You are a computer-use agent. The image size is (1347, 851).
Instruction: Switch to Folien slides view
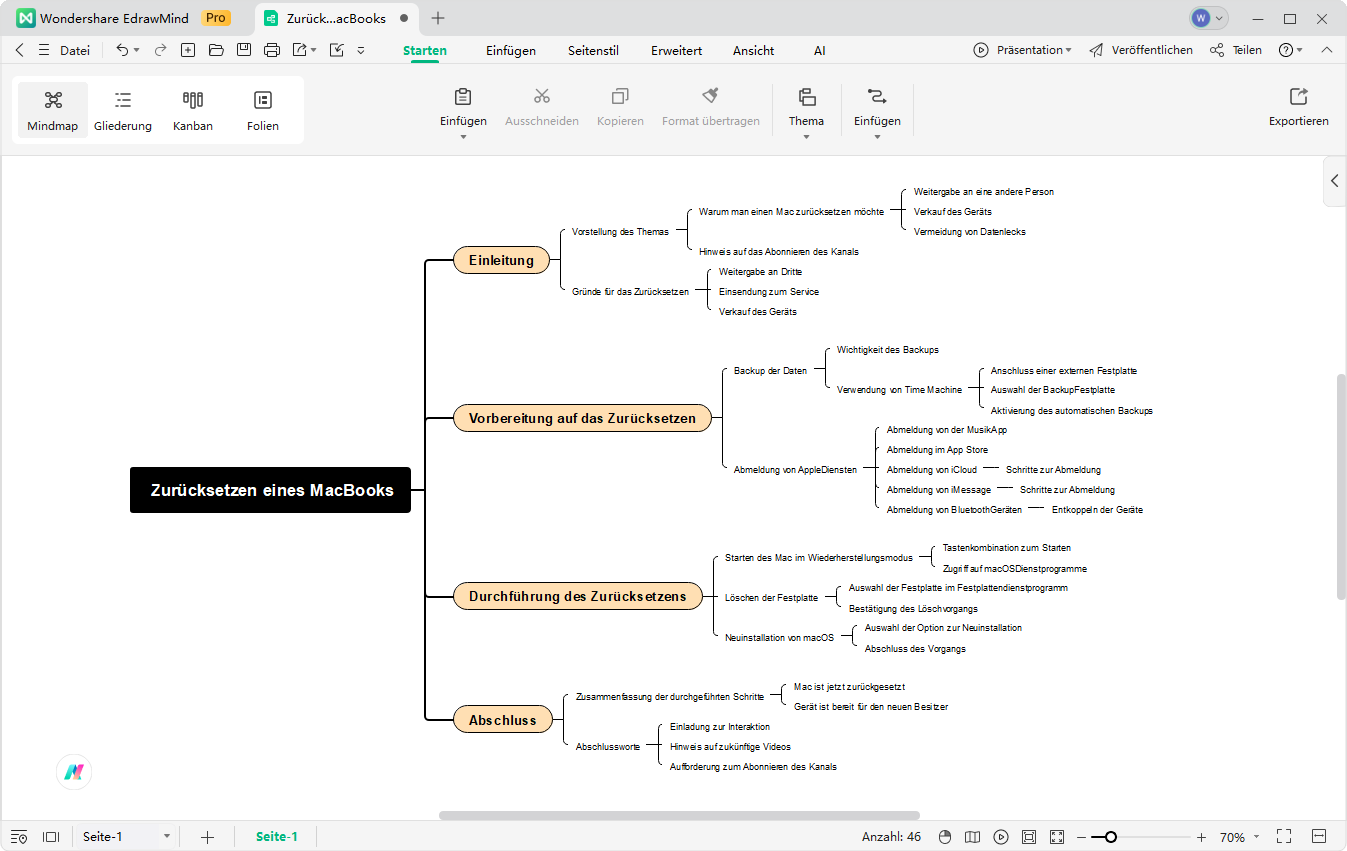(x=263, y=110)
